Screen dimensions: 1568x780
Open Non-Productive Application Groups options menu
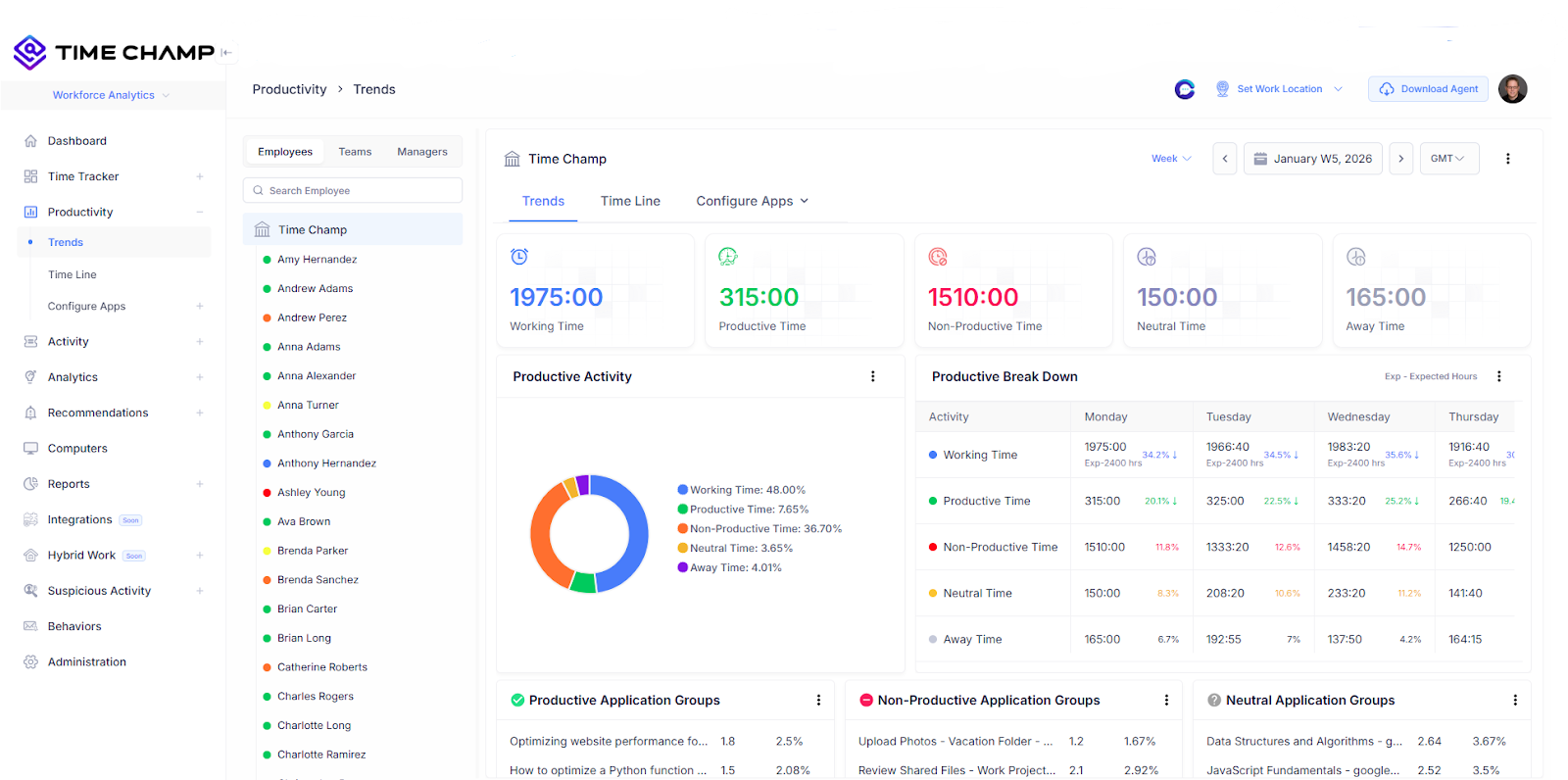coord(1166,701)
